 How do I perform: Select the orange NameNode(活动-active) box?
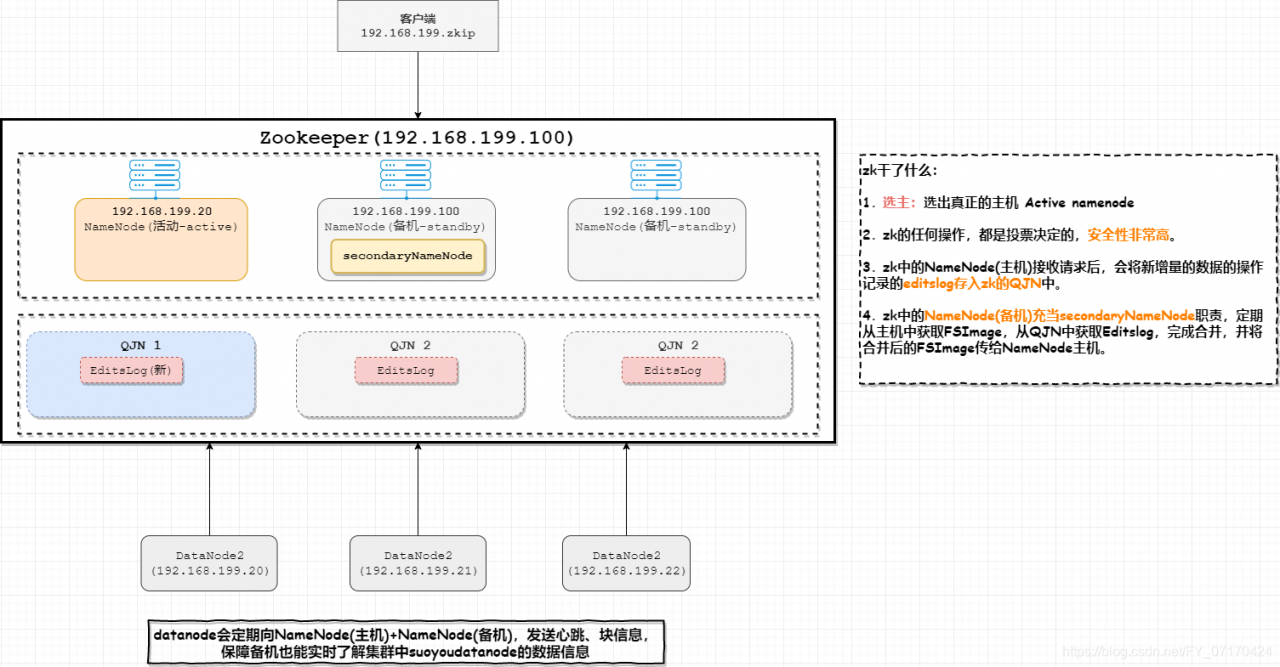coord(160,238)
